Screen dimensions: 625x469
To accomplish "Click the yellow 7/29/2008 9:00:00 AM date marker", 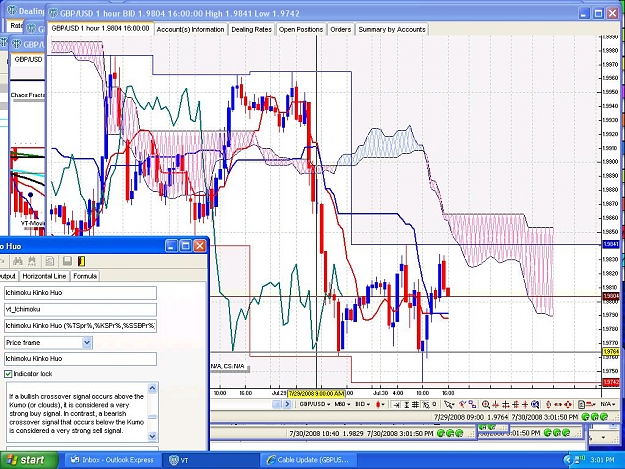I will 316,393.
